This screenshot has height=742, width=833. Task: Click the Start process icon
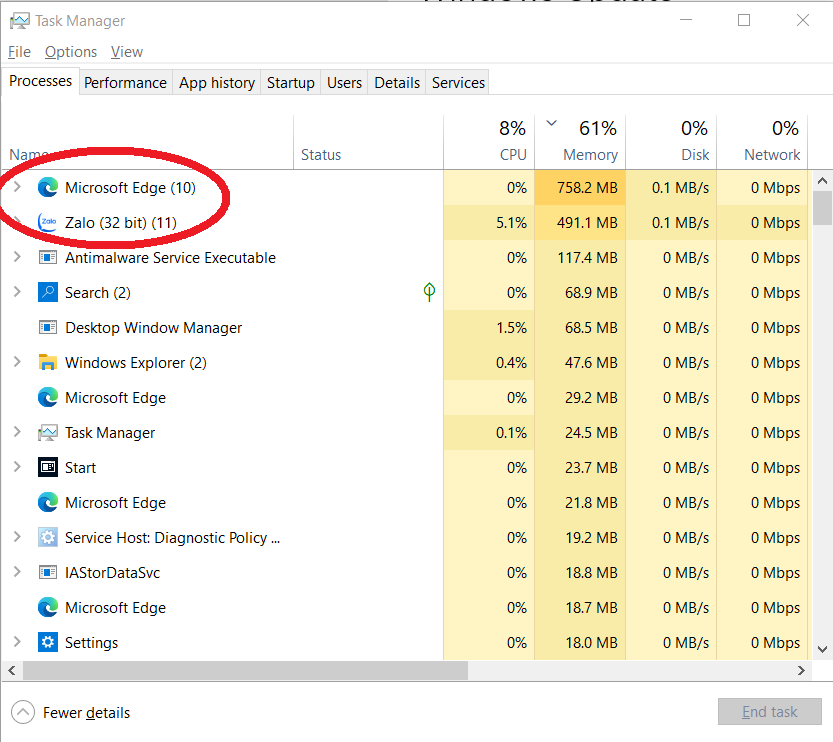(48, 467)
